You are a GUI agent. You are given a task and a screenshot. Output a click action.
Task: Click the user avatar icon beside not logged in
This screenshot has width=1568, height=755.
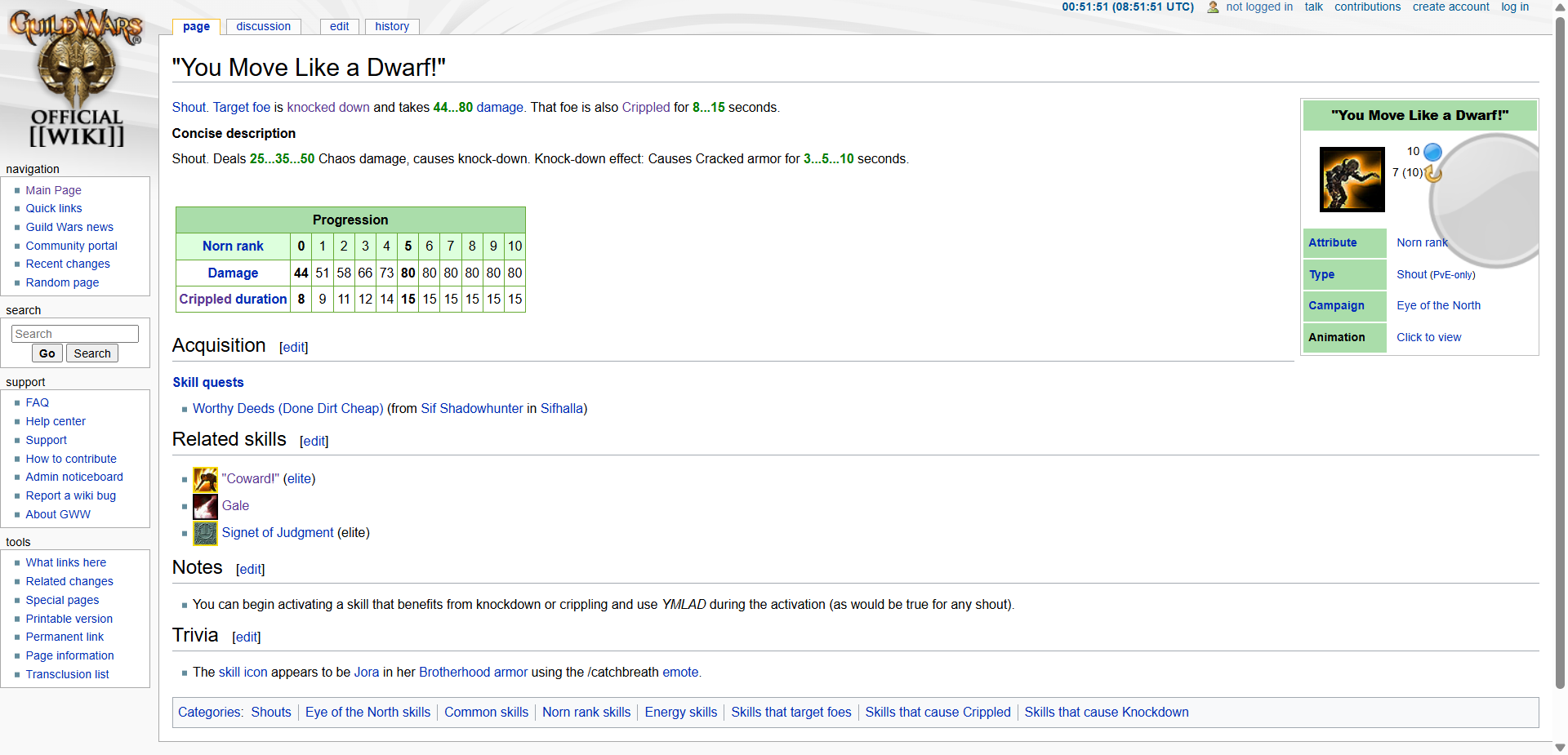point(1213,7)
